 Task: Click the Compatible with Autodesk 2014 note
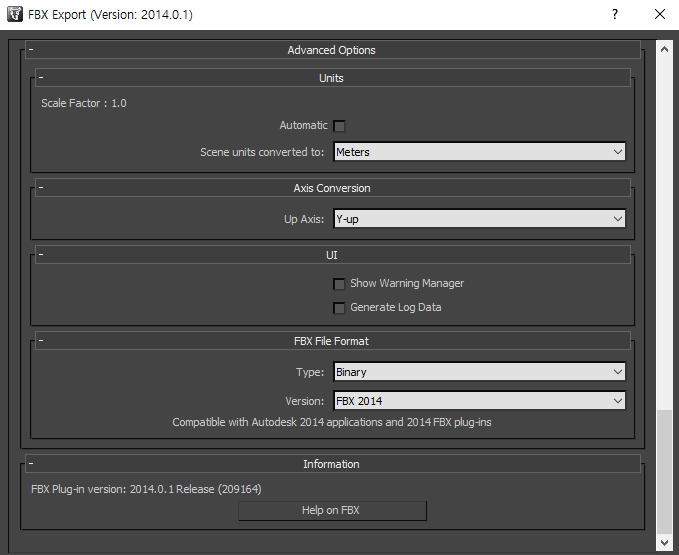(332, 422)
